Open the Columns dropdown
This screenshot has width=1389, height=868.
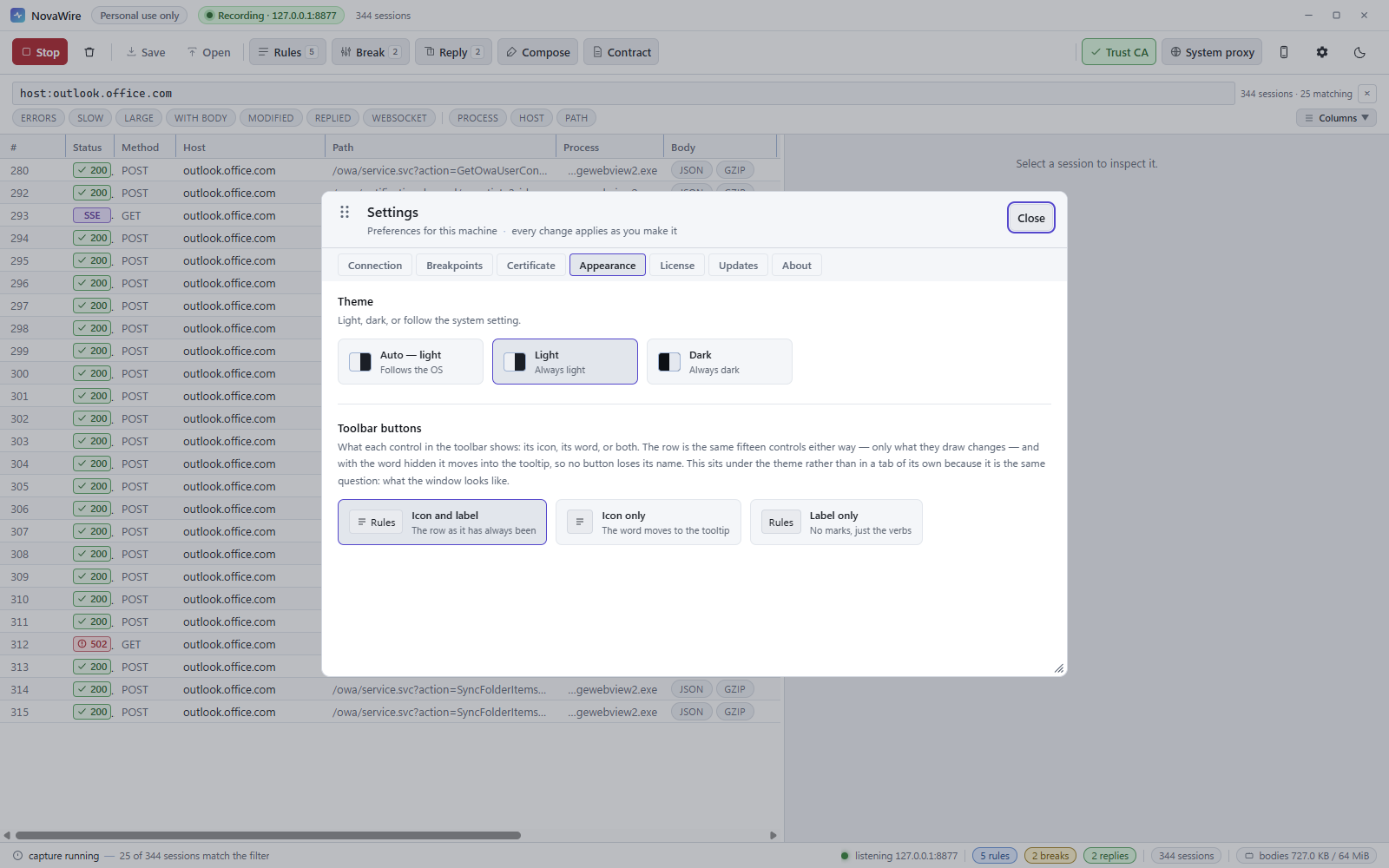[1336, 118]
